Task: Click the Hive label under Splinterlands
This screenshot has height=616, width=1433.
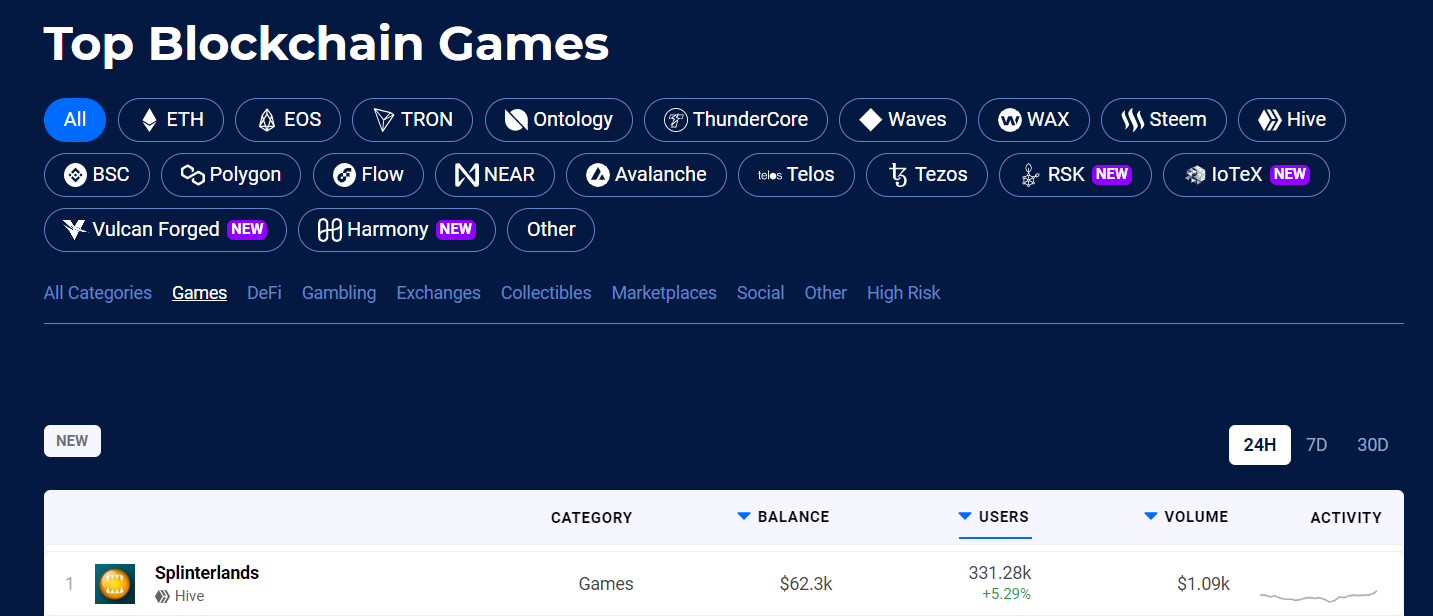Action: (x=180, y=596)
